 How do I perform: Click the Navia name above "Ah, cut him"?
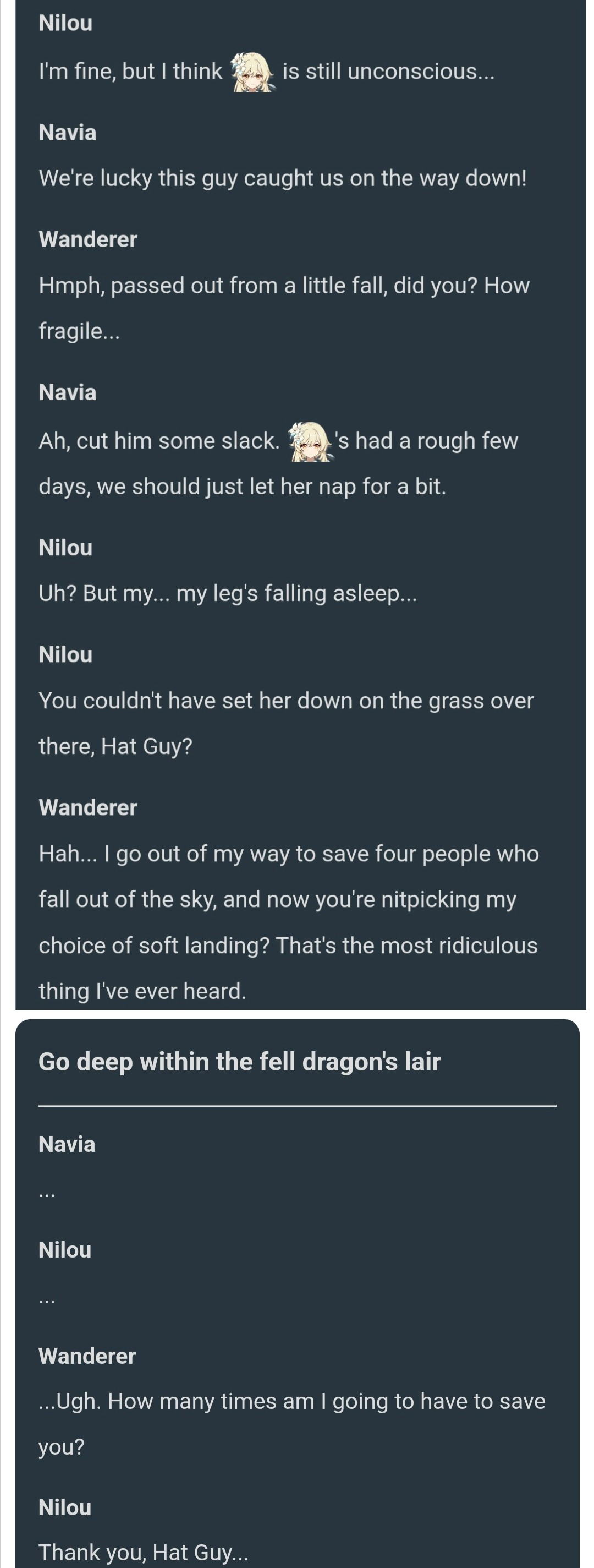(68, 392)
